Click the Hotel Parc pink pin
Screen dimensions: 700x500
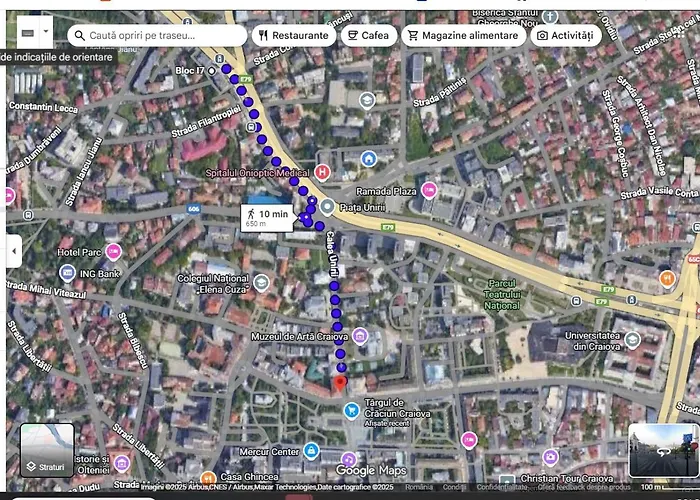(x=113, y=251)
